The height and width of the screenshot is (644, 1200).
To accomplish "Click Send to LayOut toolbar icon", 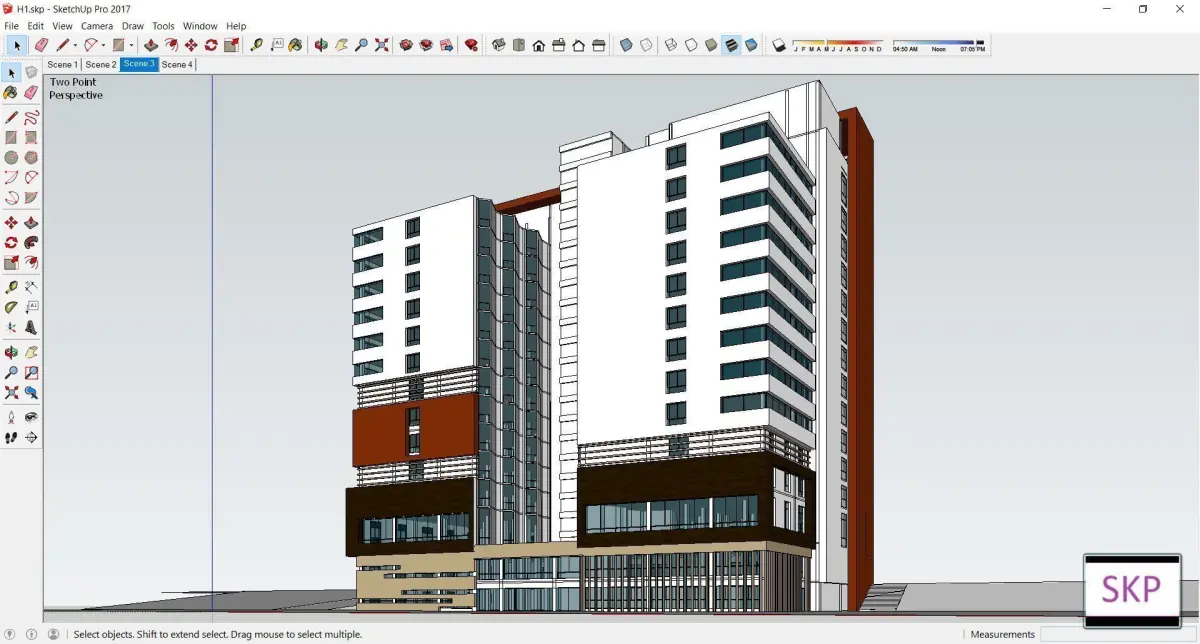I will [x=446, y=45].
